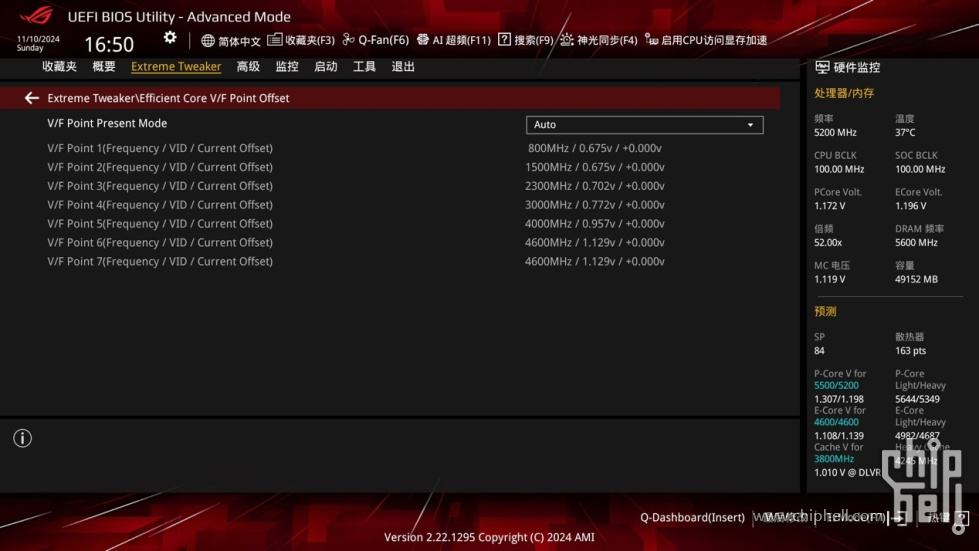The width and height of the screenshot is (979, 551).
Task: Open the 启动 boot tab
Action: (325, 67)
